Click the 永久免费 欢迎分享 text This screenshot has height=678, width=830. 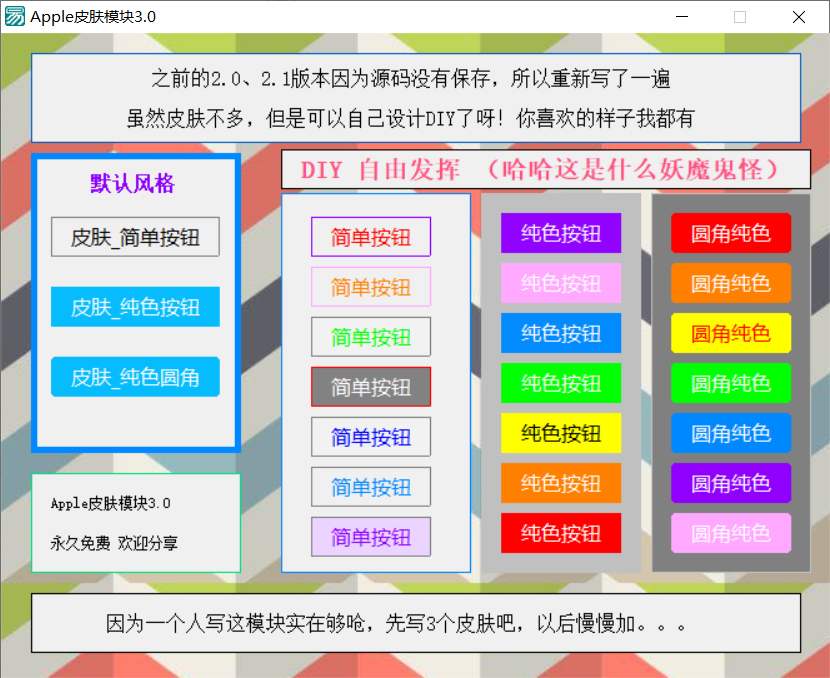[x=114, y=543]
